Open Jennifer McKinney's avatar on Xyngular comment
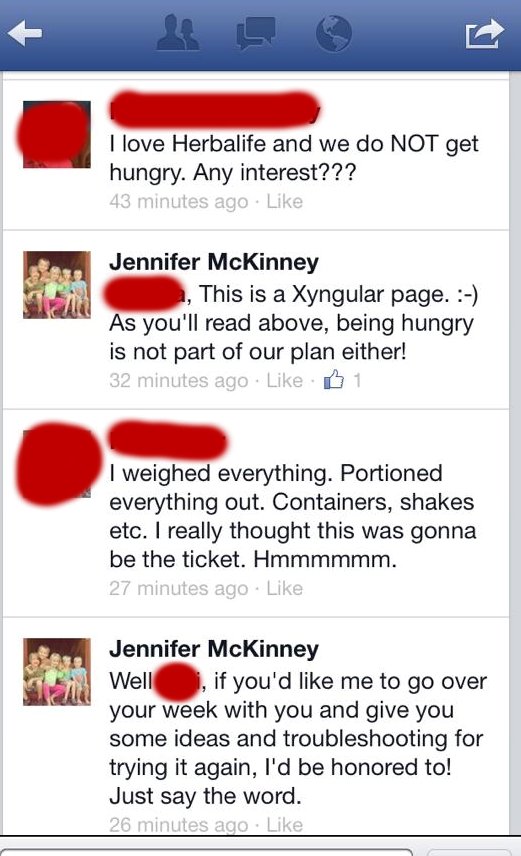The height and width of the screenshot is (856, 521). (57, 284)
